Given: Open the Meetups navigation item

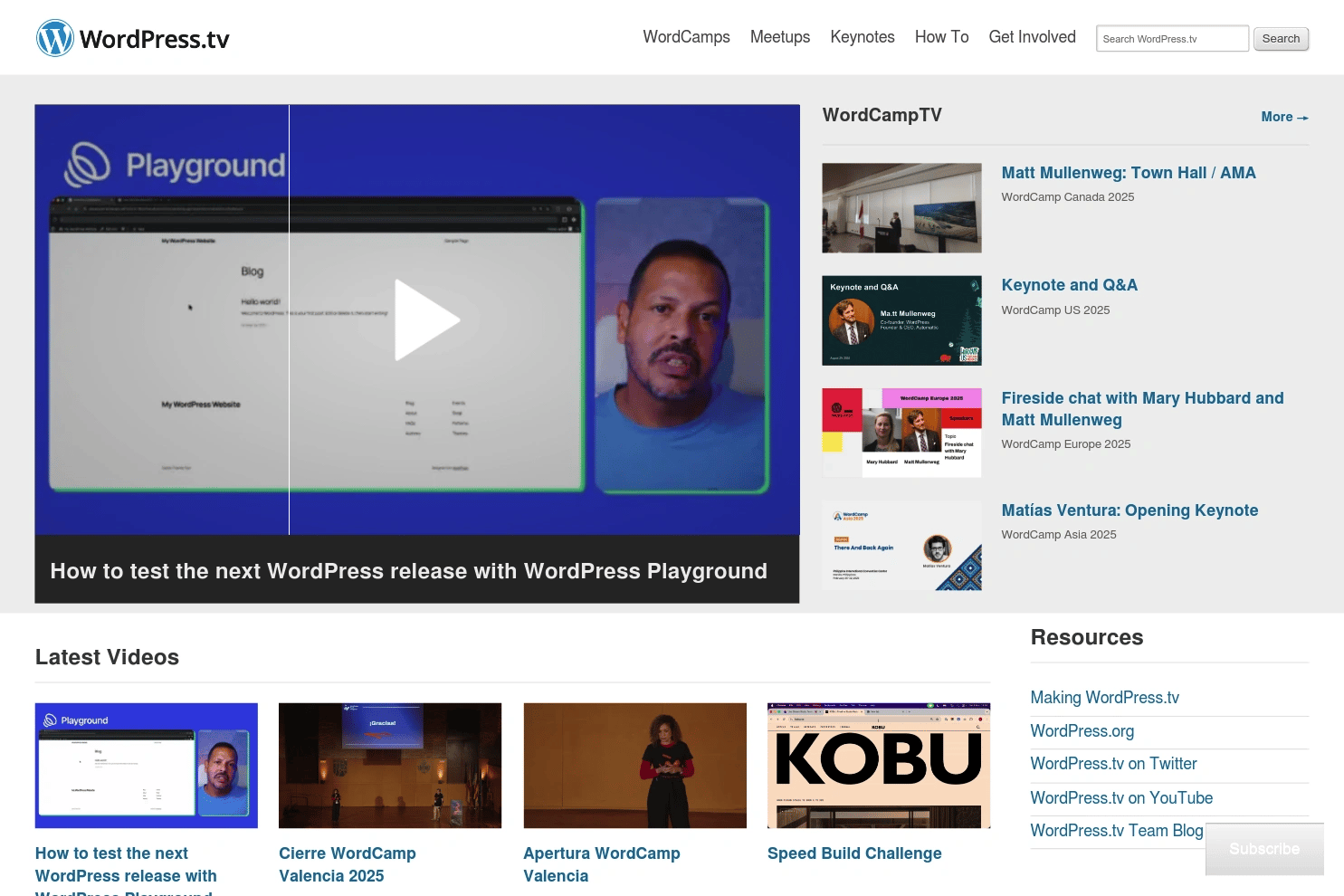Looking at the screenshot, I should (x=779, y=37).
